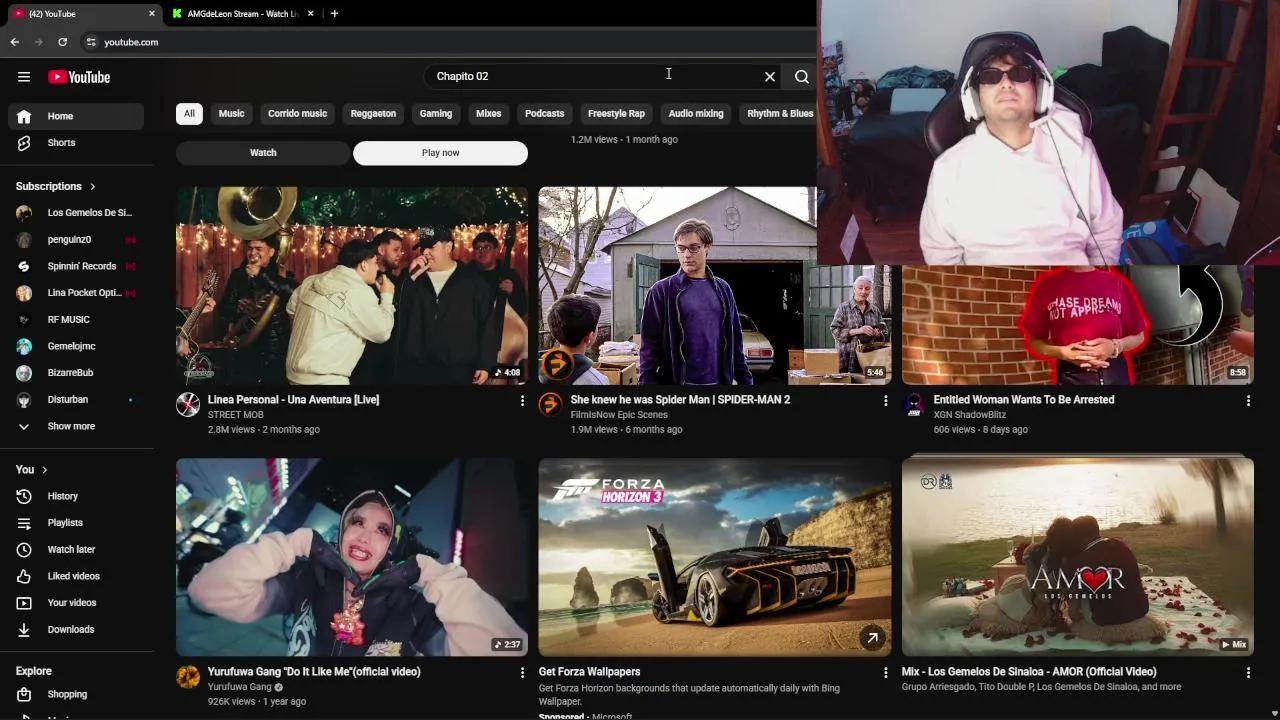Expand Show more subscriptions
1280x720 pixels.
(76, 426)
